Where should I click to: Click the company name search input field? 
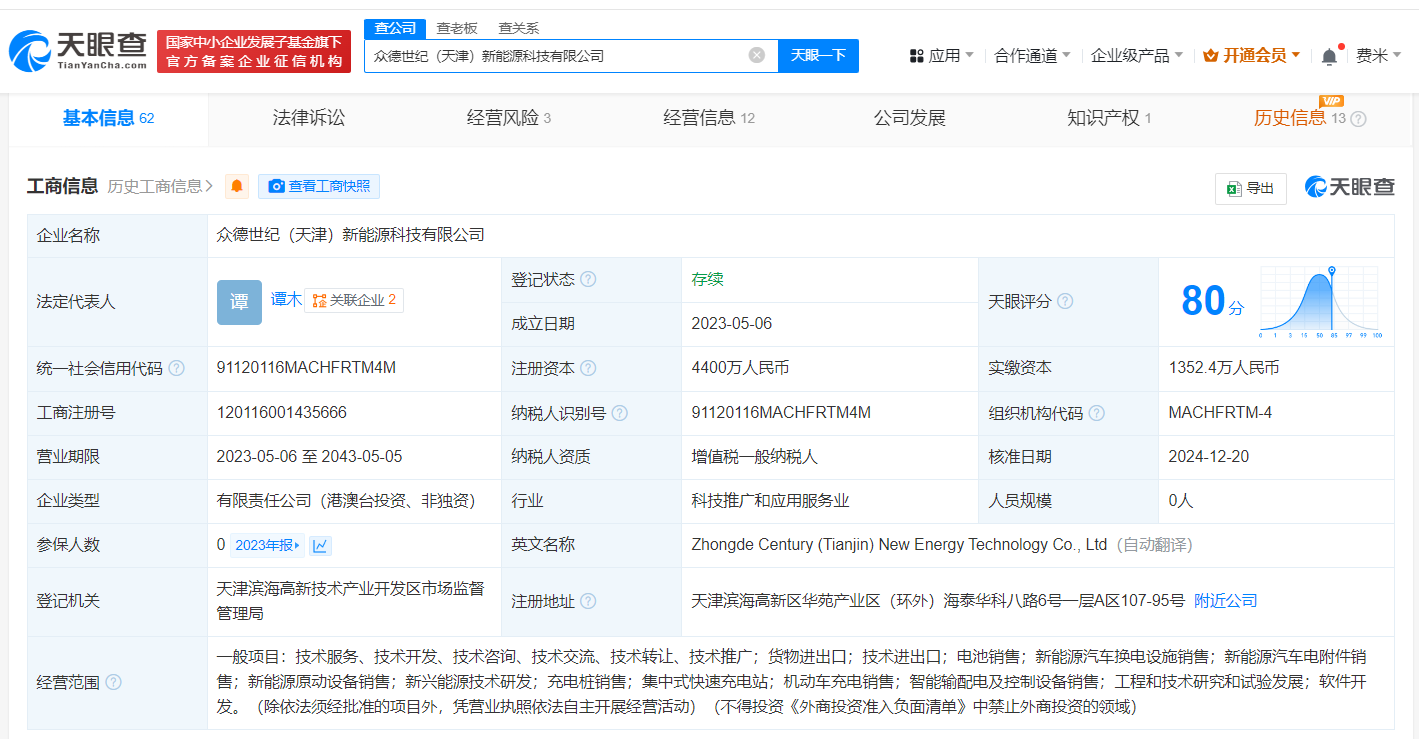pos(555,56)
